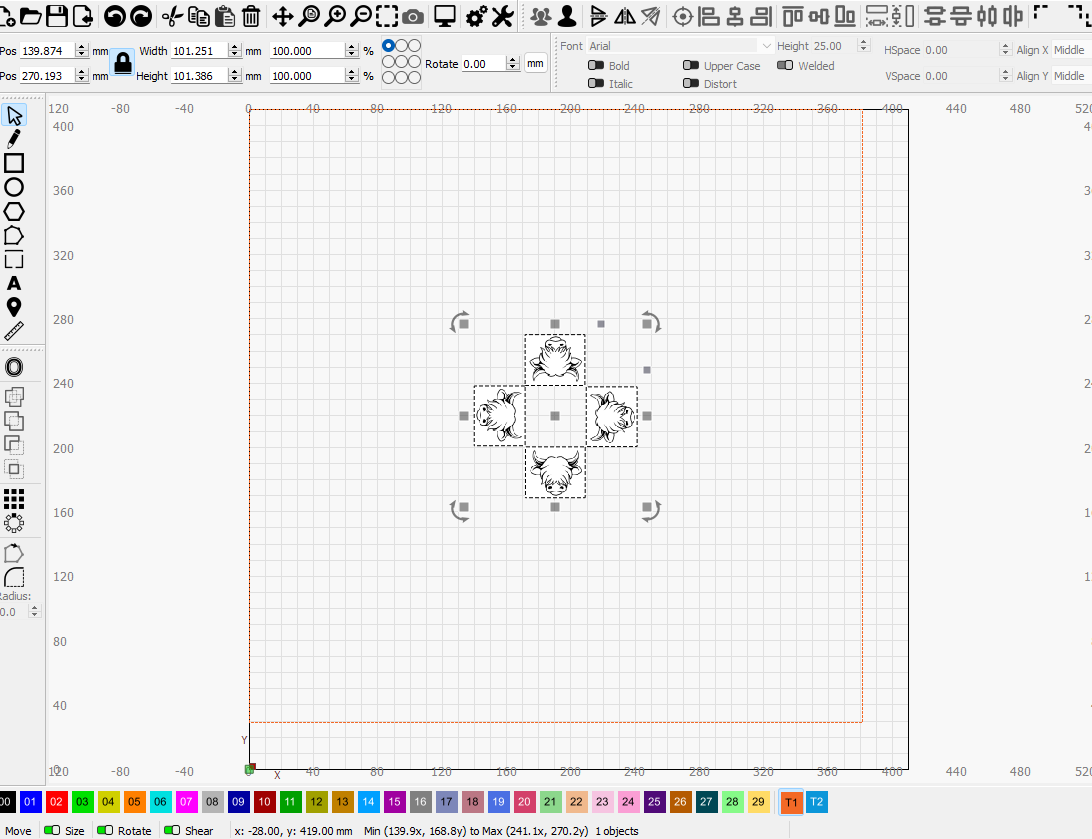Open the Circular Array tool
The image size is (1092, 839).
click(x=14, y=523)
